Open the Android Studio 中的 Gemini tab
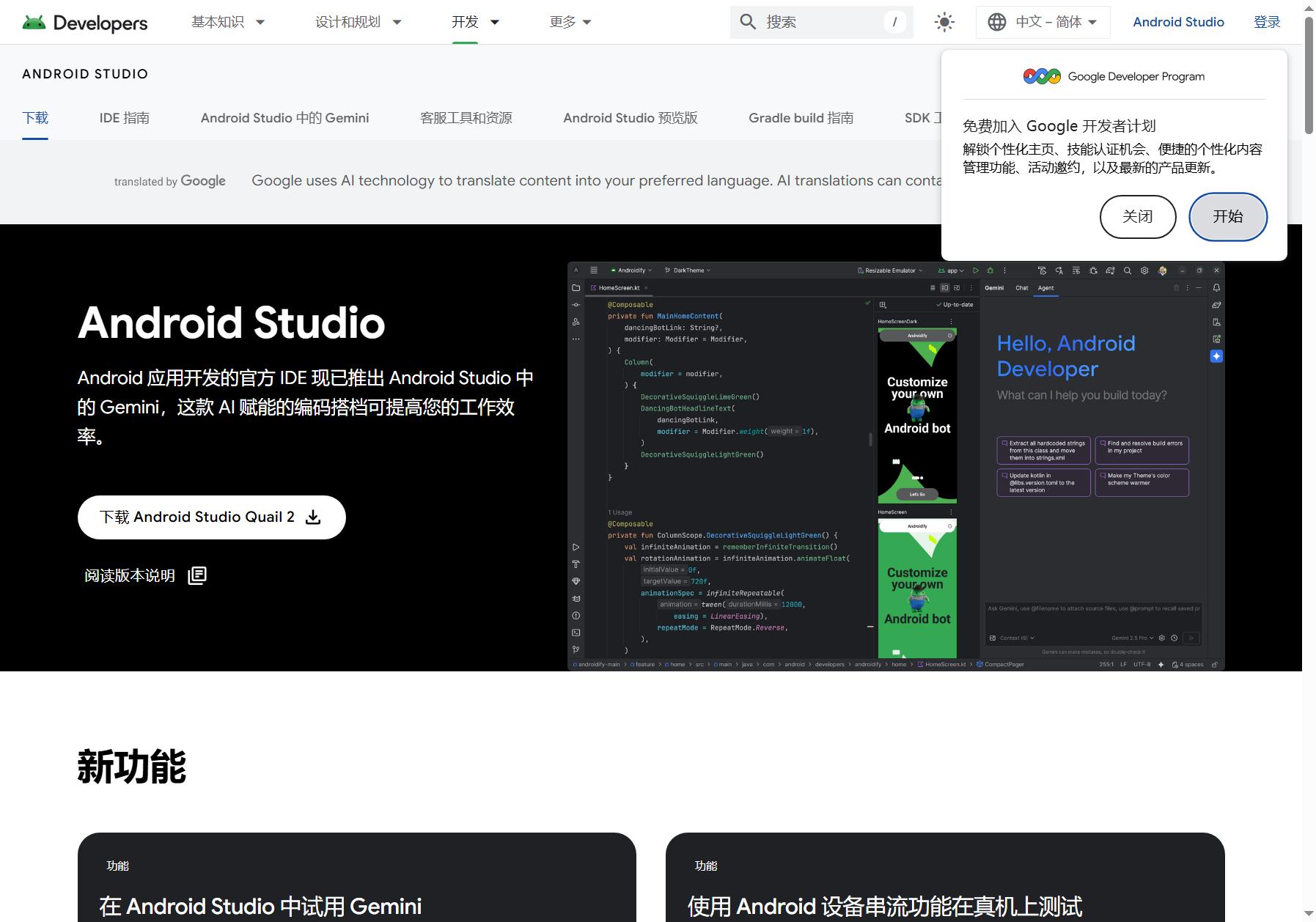 pos(285,118)
